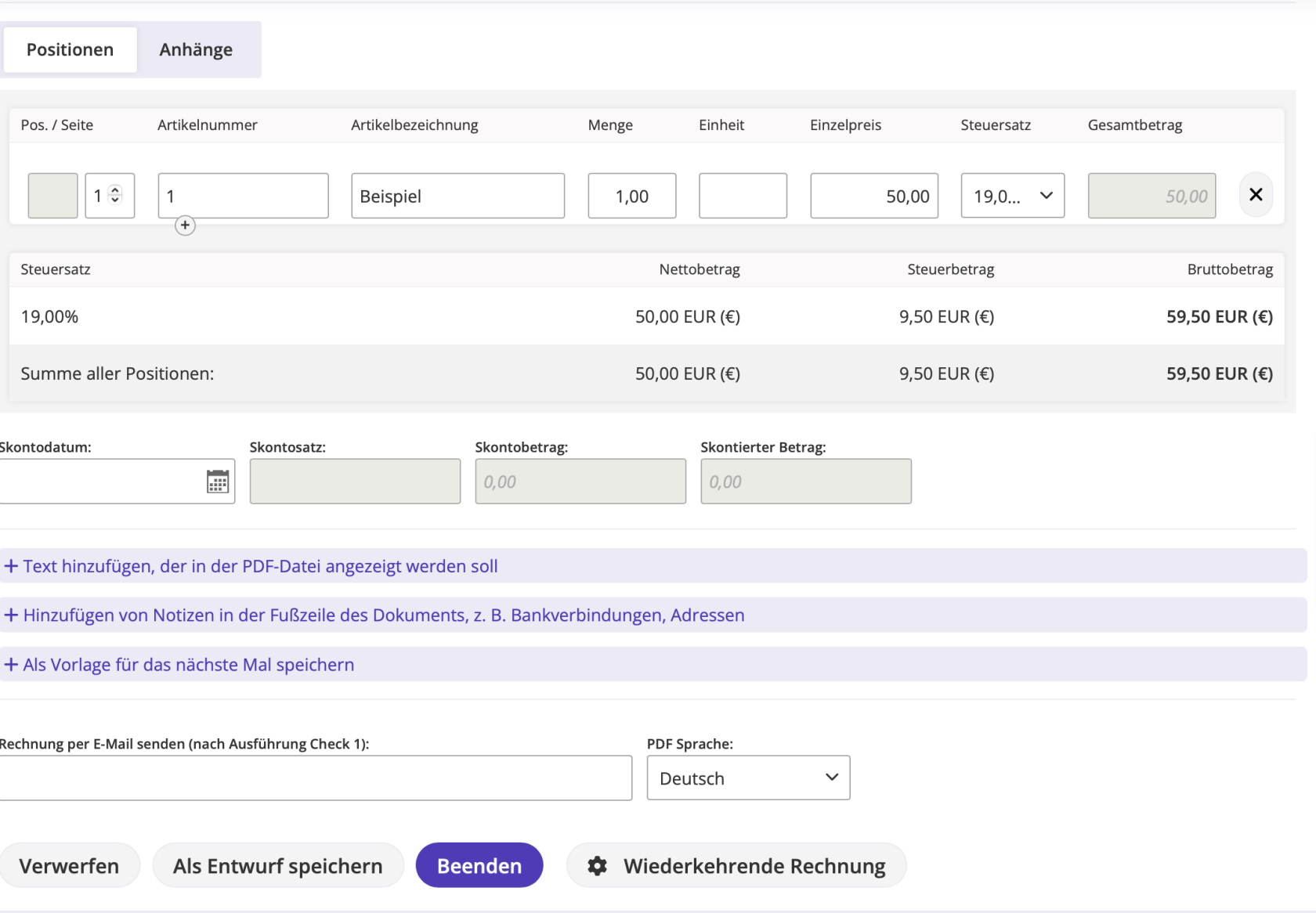
Task: Open the Steuersatz dropdown in position row
Action: [1012, 196]
